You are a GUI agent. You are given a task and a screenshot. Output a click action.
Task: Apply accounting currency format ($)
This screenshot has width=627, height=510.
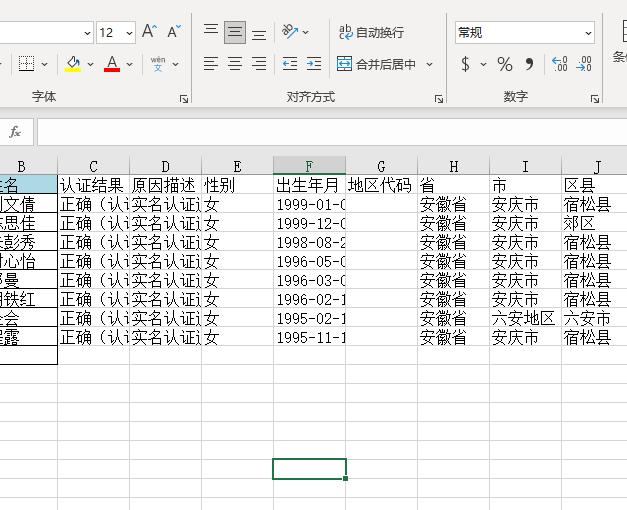(465, 64)
